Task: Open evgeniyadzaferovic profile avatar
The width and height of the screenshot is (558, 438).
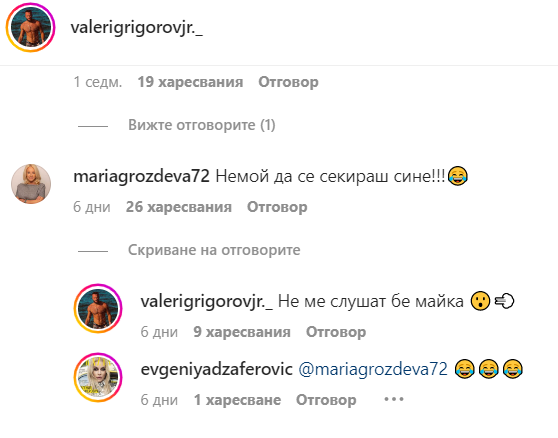Action: point(98,377)
